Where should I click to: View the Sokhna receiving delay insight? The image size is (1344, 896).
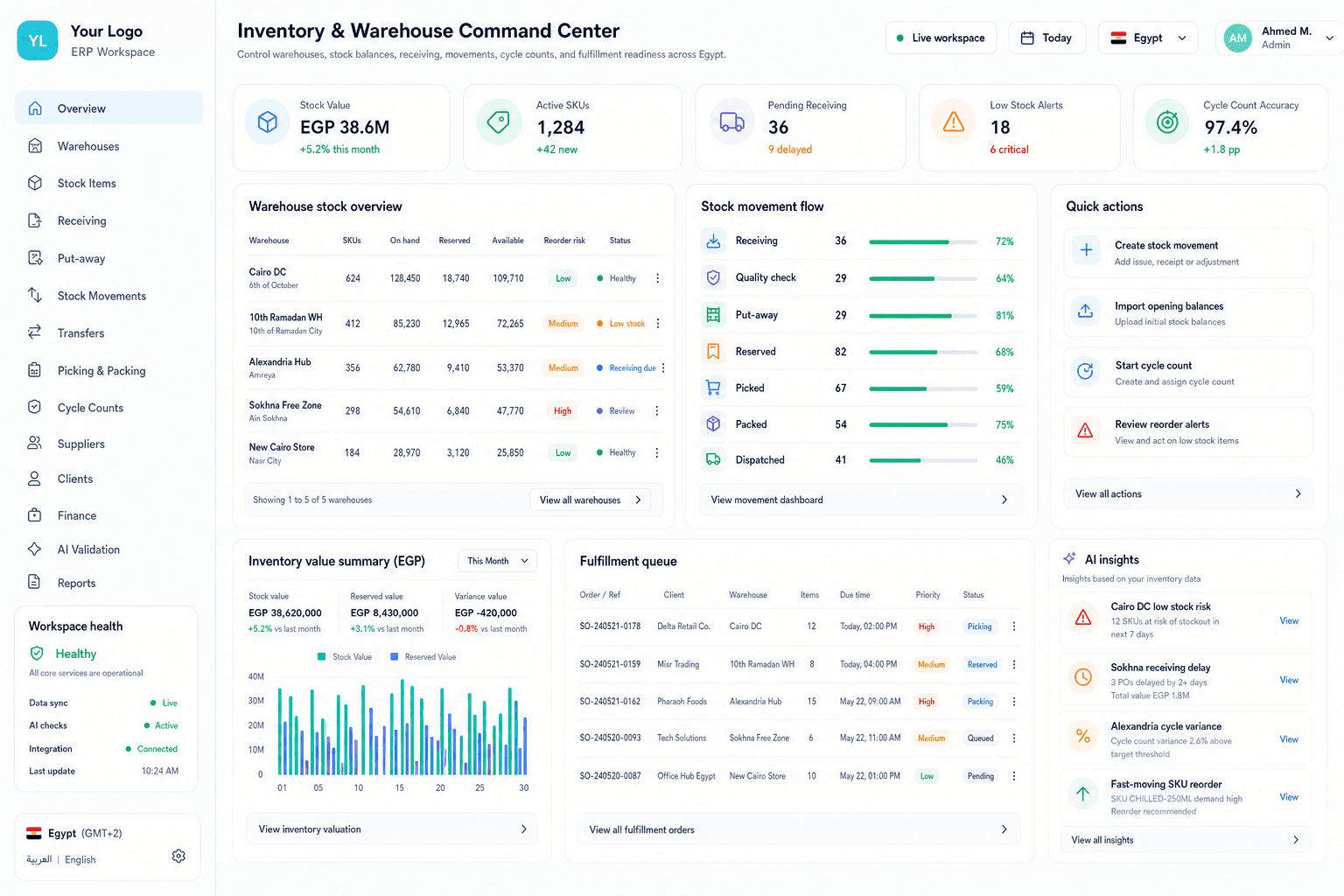(1288, 680)
